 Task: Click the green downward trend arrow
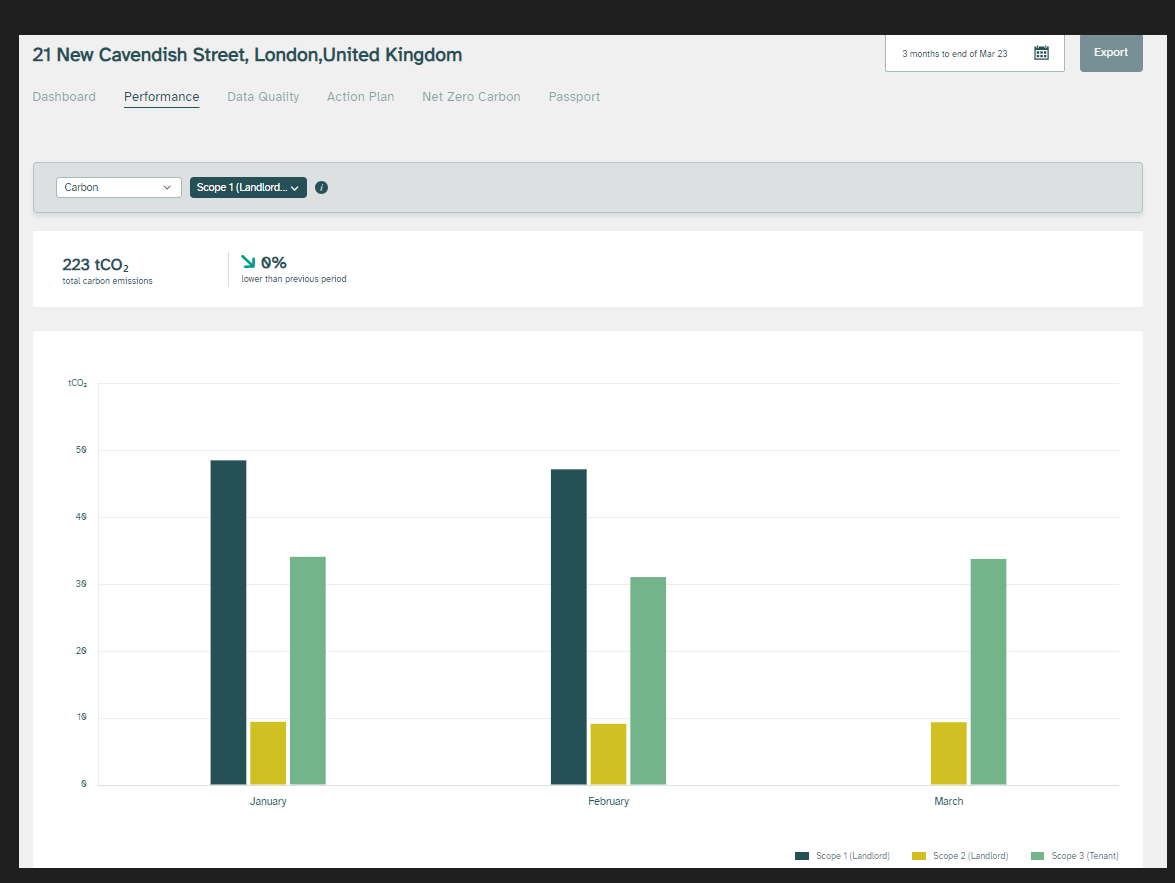tap(249, 262)
